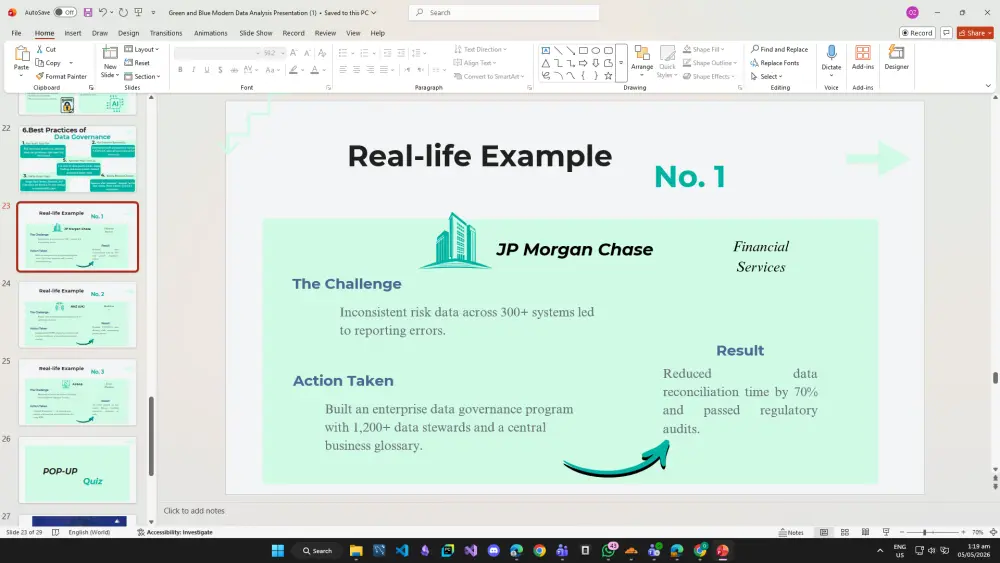Open WhatsApp from the taskbar
This screenshot has height=563, width=1000.
(608, 550)
